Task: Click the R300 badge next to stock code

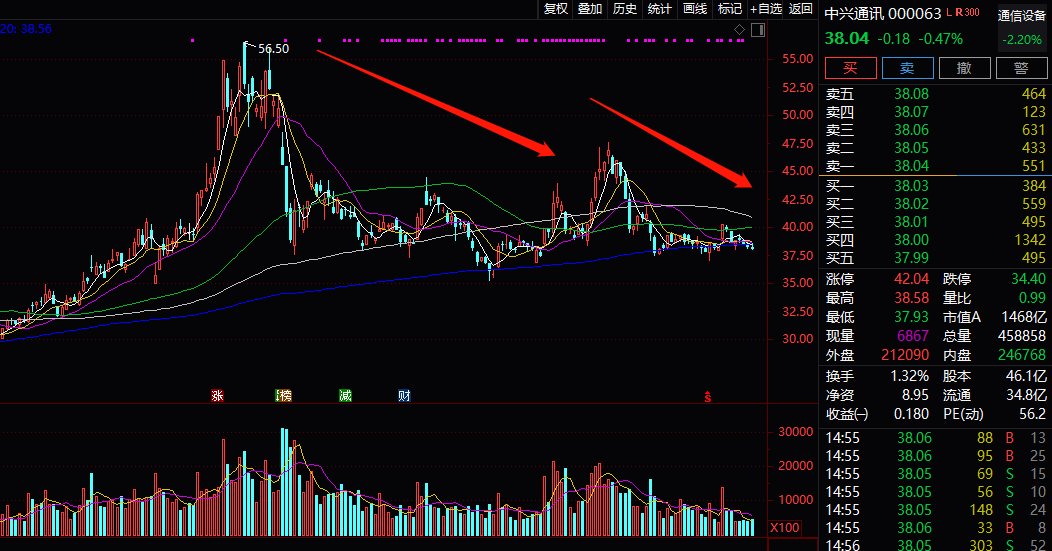Action: (x=967, y=12)
